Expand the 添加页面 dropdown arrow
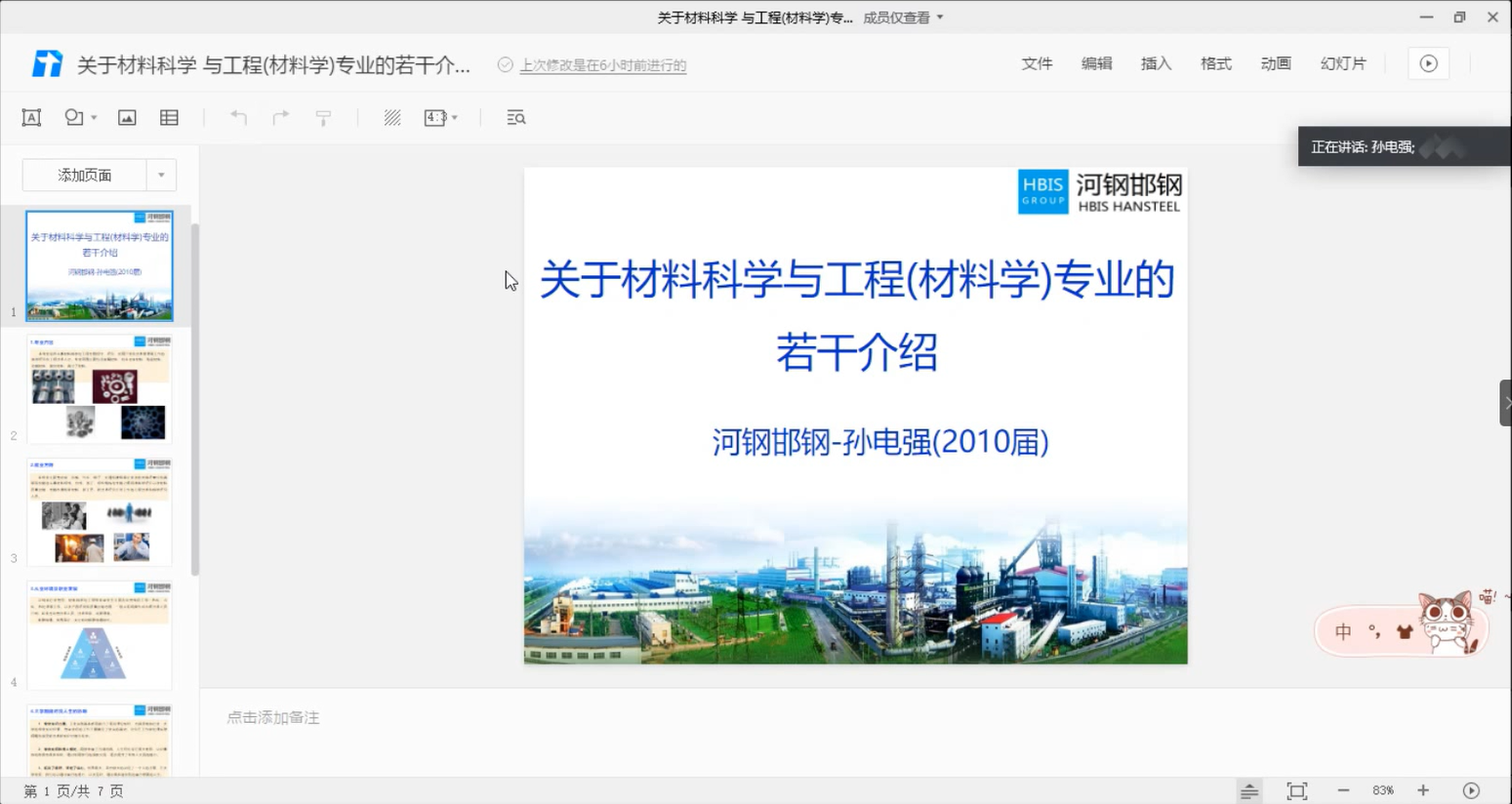The height and width of the screenshot is (804, 1512). tap(161, 176)
